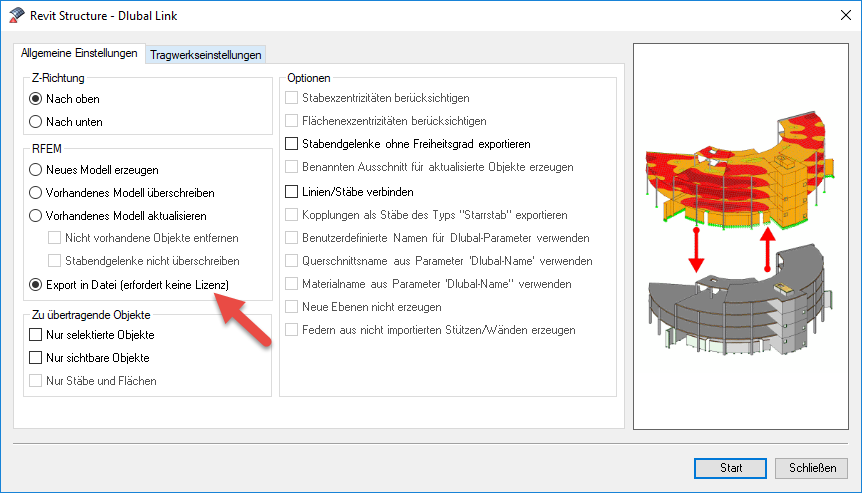Select the Nach oben radio button
Screen dimensions: 862x493
[x=35, y=99]
